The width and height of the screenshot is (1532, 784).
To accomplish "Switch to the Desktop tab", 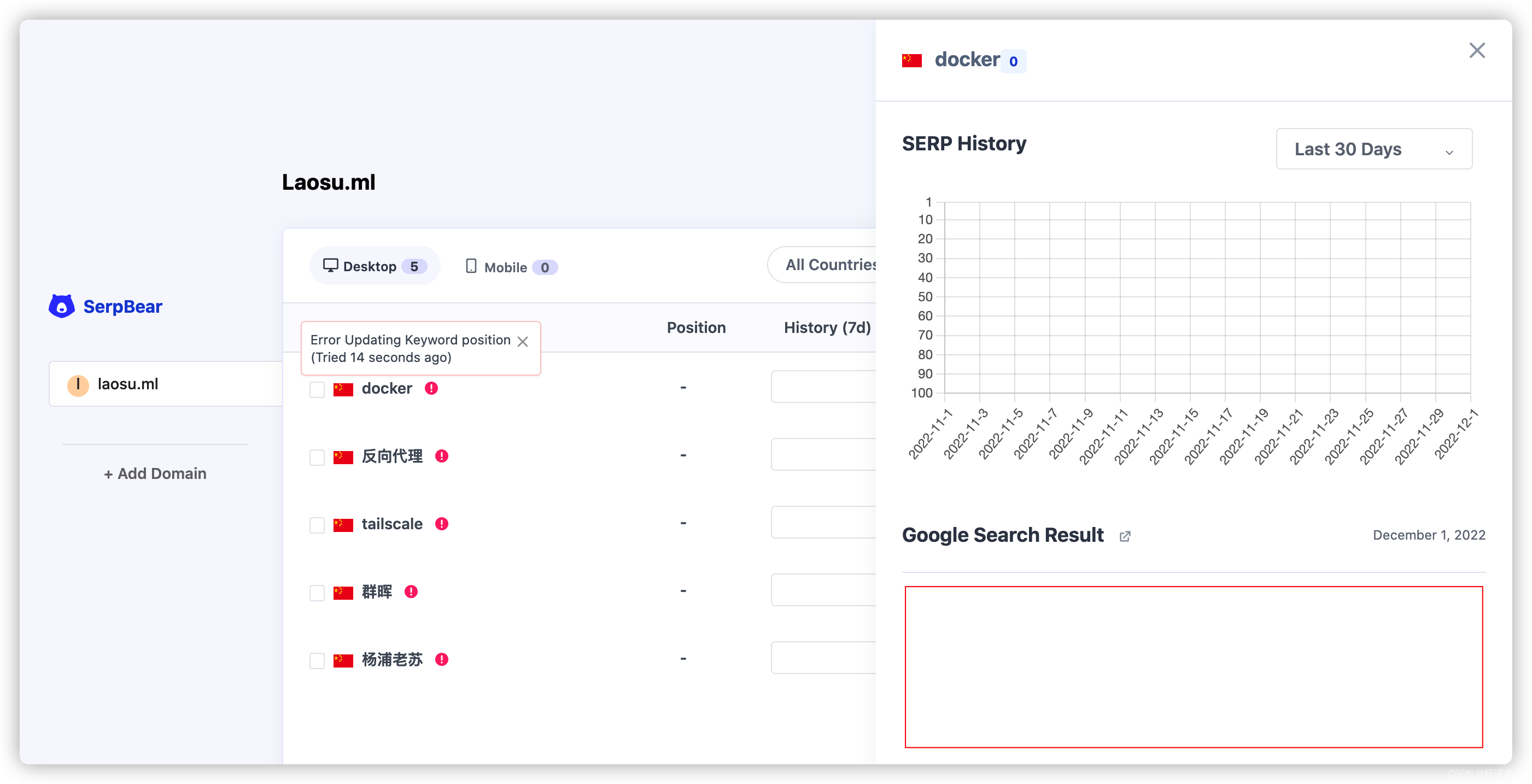I will [374, 266].
